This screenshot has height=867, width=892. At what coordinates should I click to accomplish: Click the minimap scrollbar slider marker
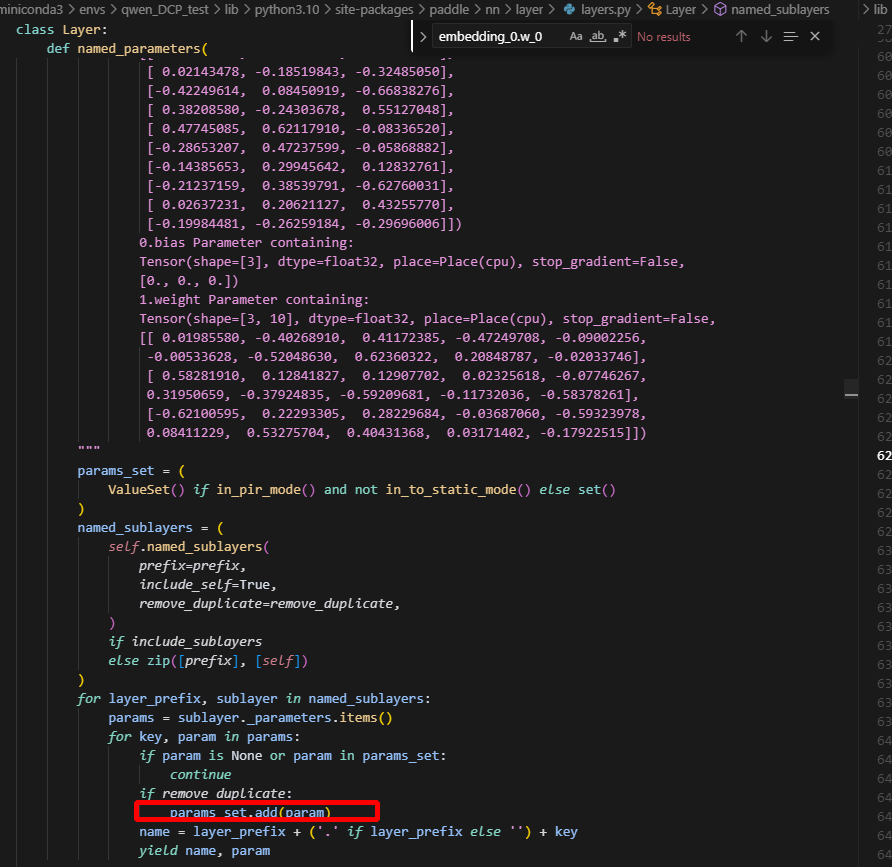pyautogui.click(x=850, y=391)
